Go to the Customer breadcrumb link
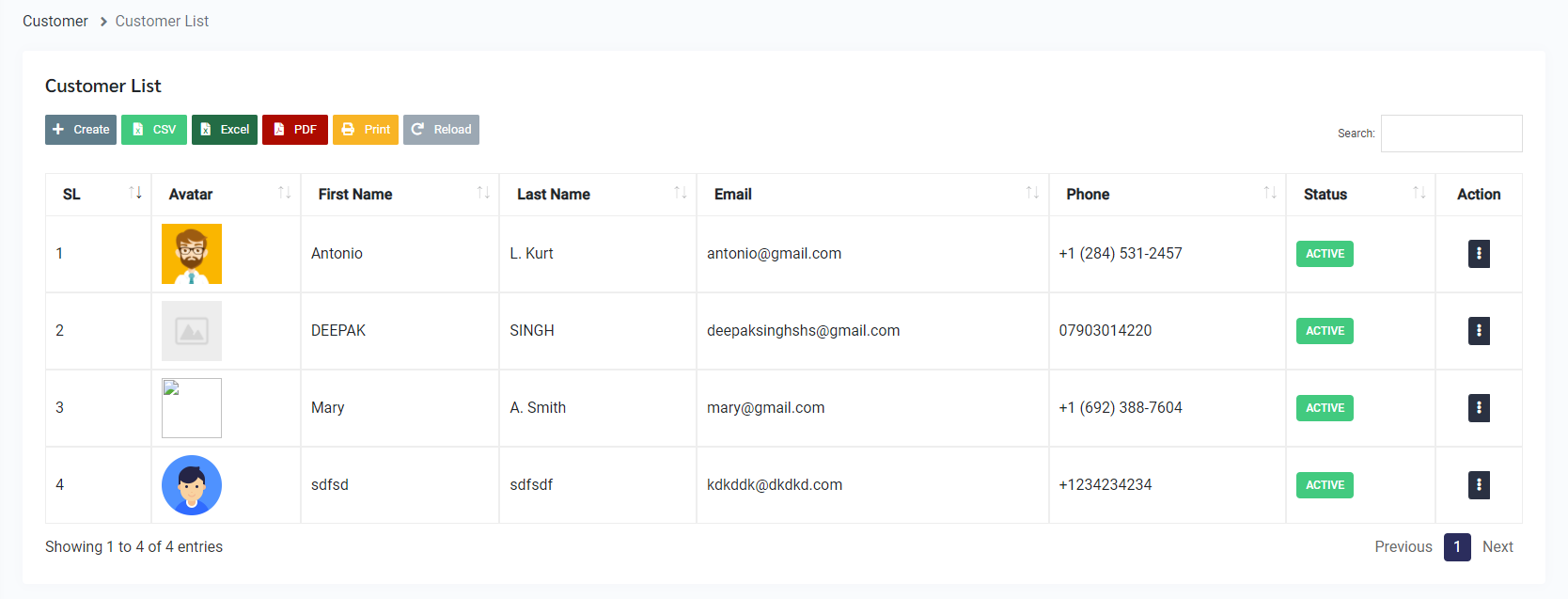 [55, 21]
